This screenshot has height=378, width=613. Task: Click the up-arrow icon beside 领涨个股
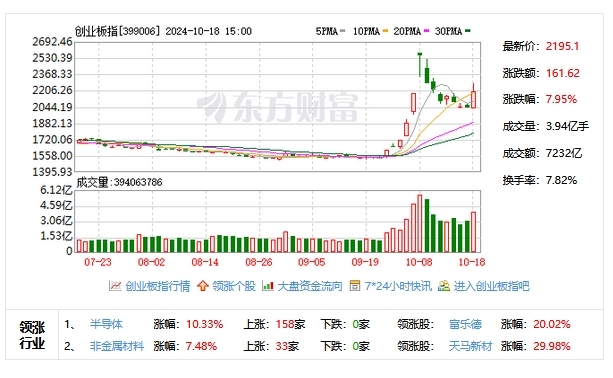click(203, 286)
